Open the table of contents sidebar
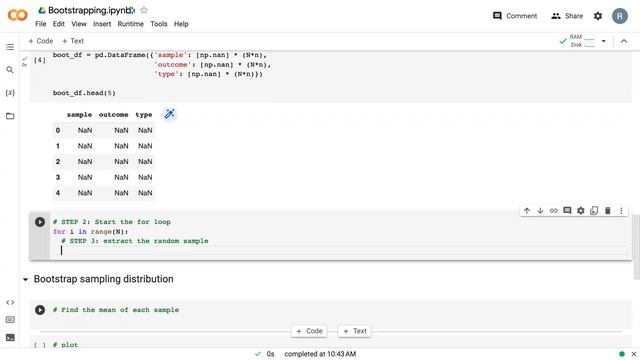640x360 pixels. coord(10,47)
